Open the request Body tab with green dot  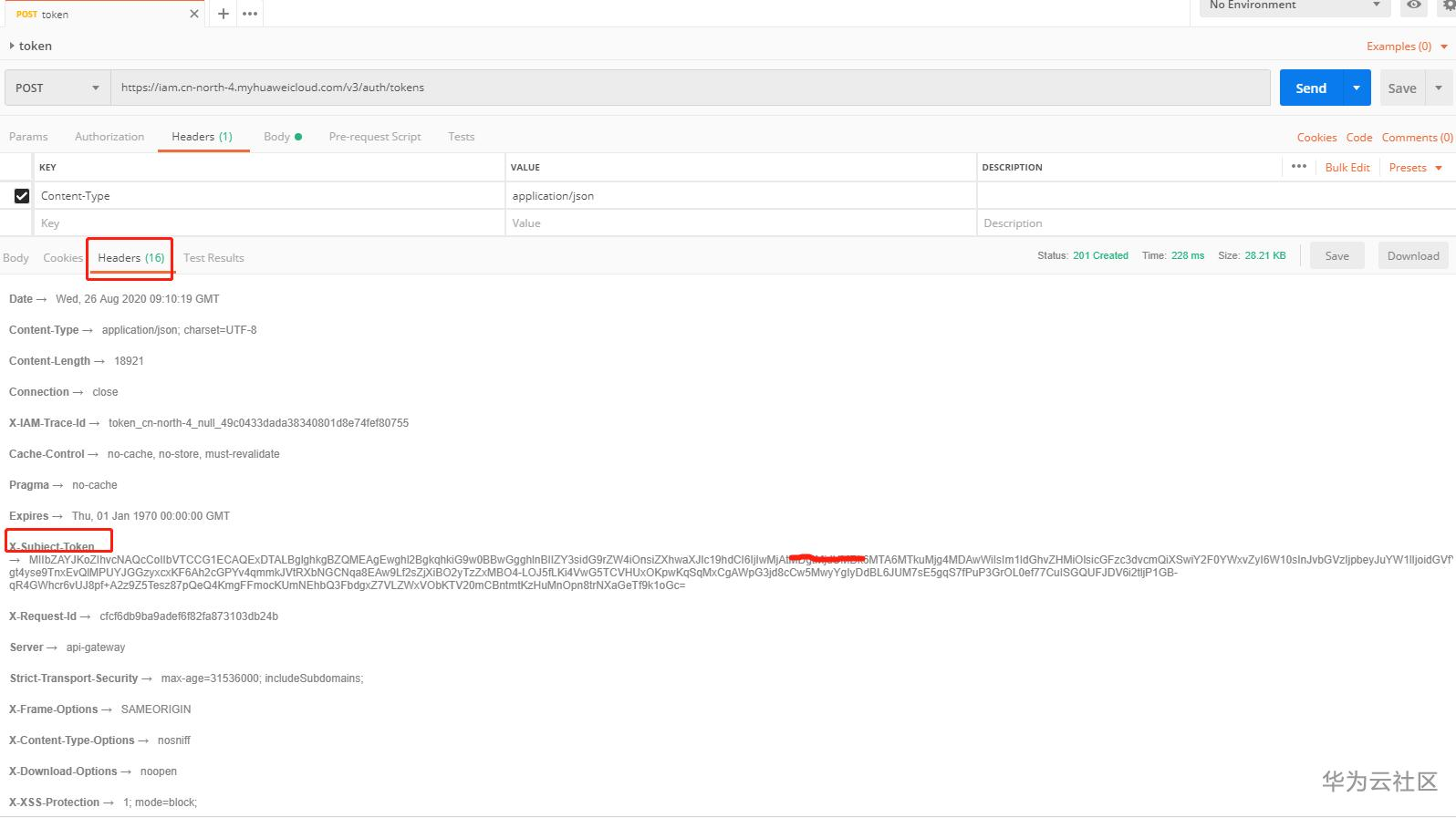click(283, 137)
